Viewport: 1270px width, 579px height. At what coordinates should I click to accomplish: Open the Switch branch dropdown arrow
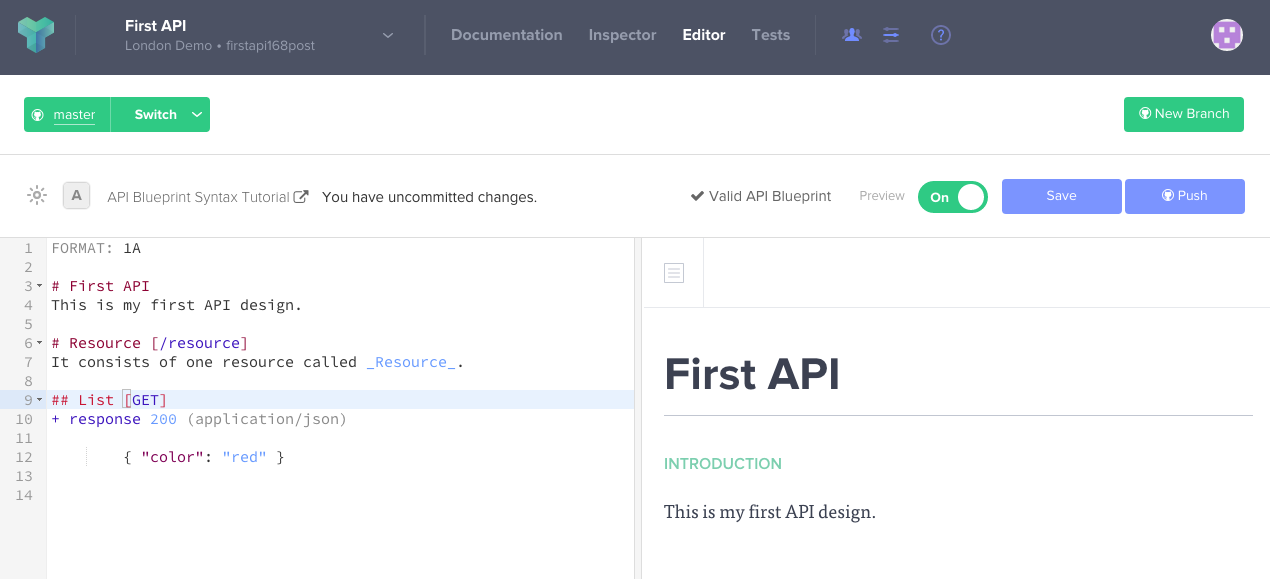pos(197,115)
